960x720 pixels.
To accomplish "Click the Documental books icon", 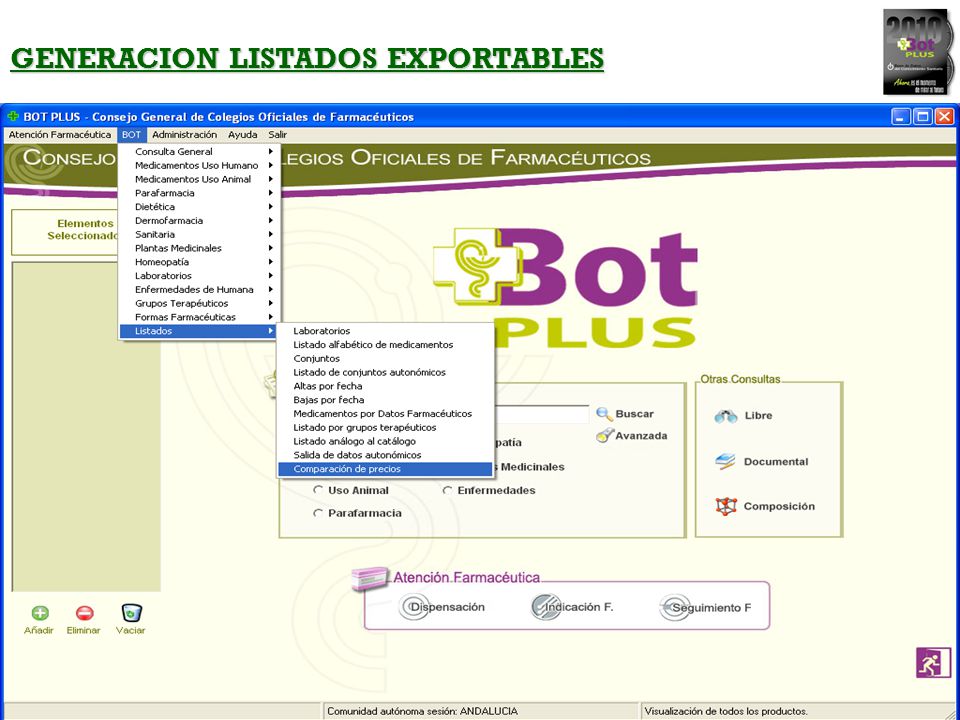I will 726,462.
